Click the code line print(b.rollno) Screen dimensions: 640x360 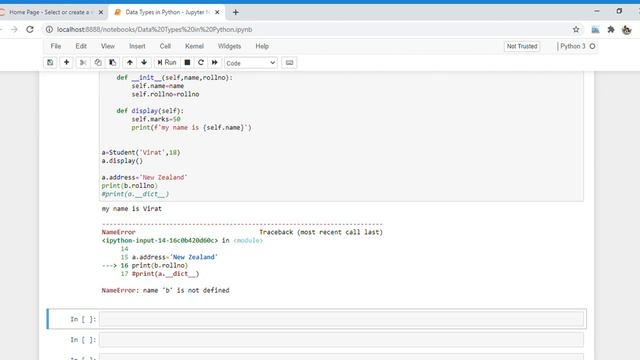(x=129, y=186)
